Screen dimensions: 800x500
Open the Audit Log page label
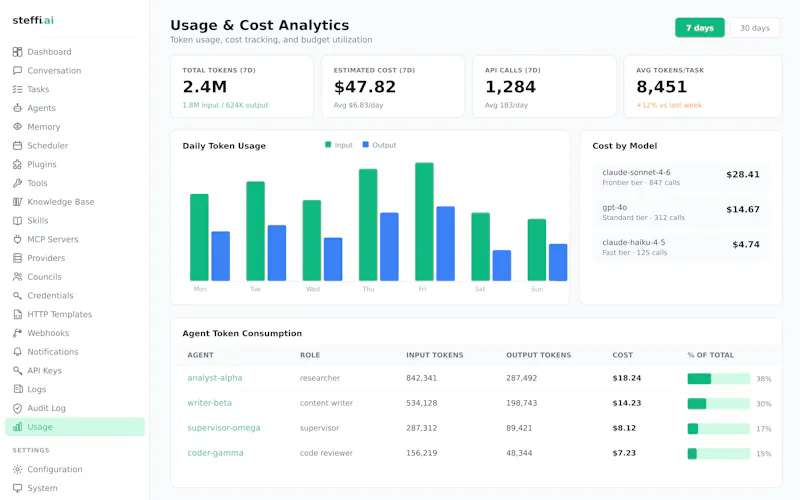point(46,408)
